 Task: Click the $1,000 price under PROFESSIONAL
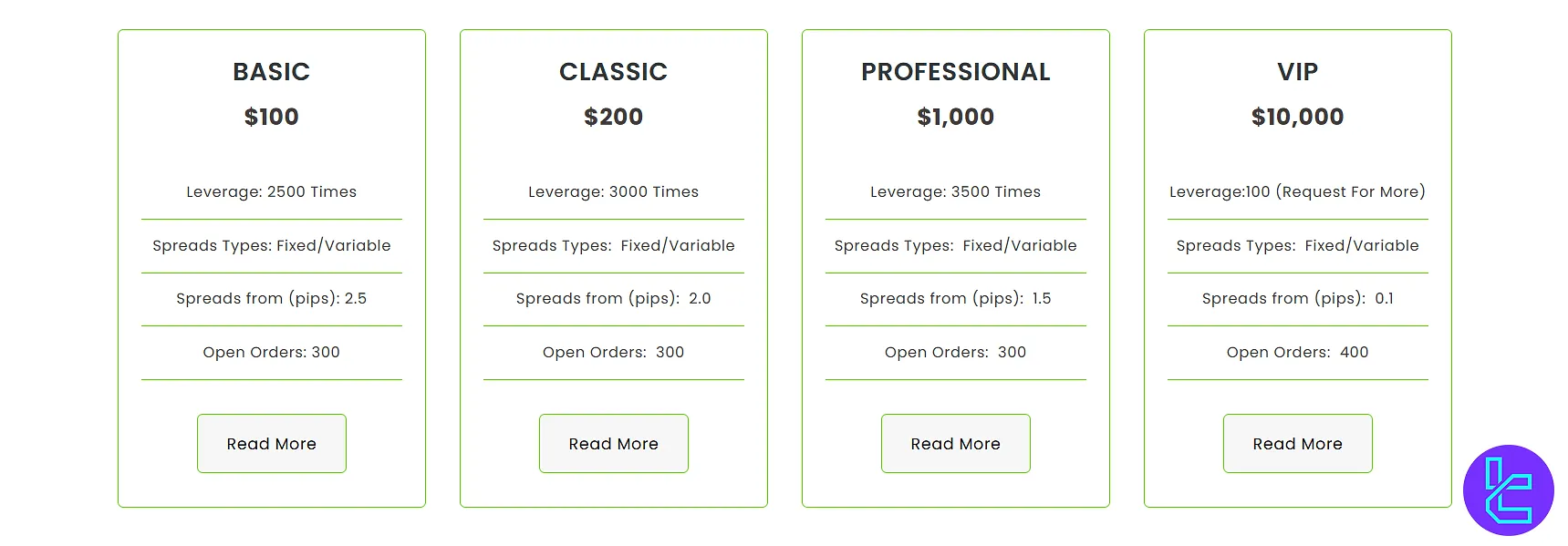point(955,117)
